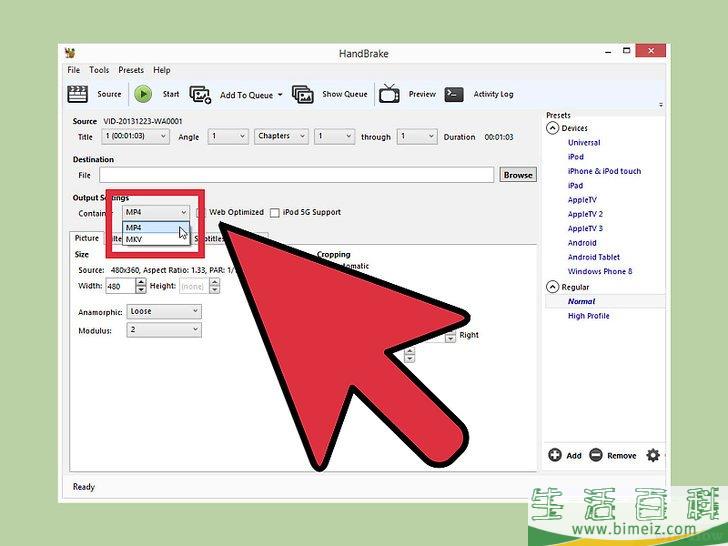Open Add To Queue dropdown arrow
Screen dimensions: 728x546
point(280,95)
